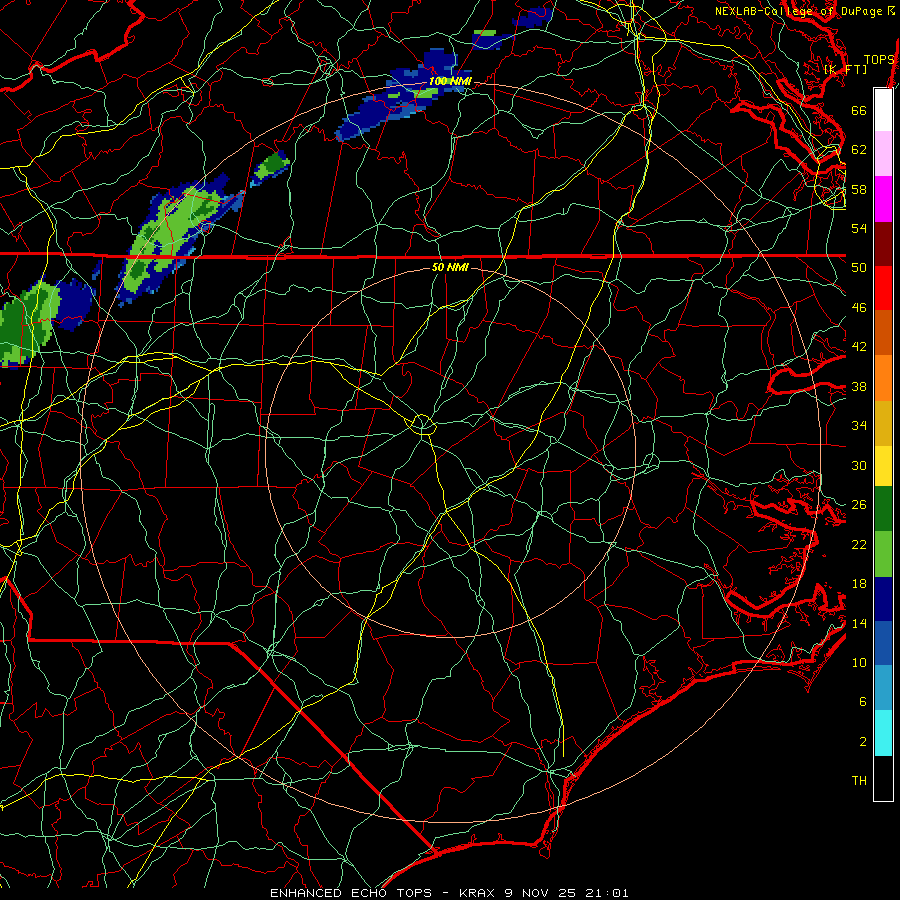Select the '38' legend value

click(x=859, y=386)
